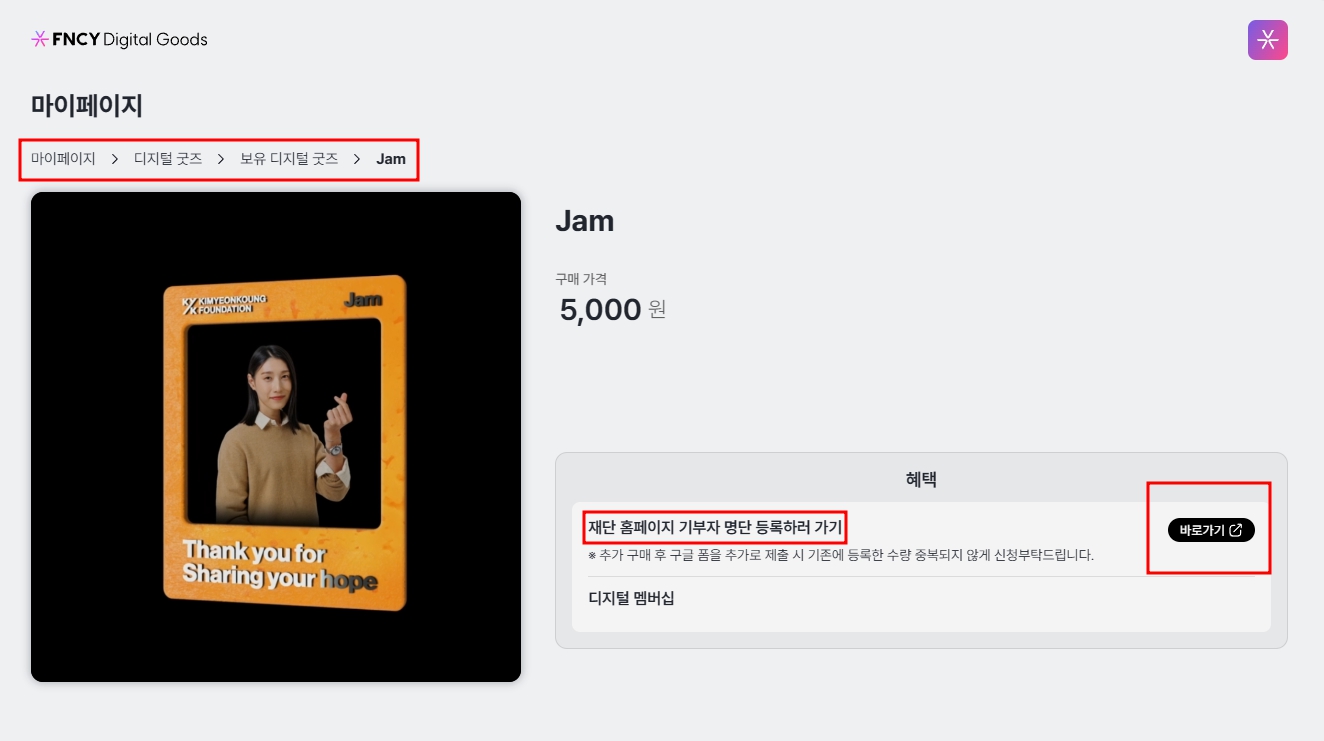This screenshot has height=741, width=1324.
Task: Open the Jam digital goods image
Action: click(276, 437)
